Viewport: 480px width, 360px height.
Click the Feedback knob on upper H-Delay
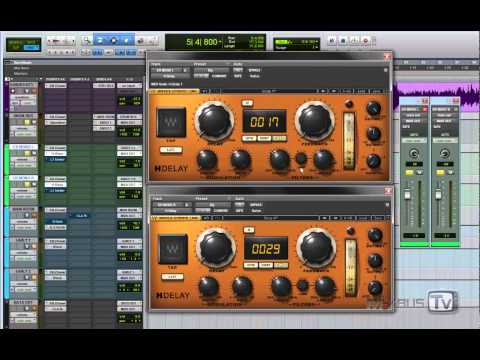pos(314,121)
